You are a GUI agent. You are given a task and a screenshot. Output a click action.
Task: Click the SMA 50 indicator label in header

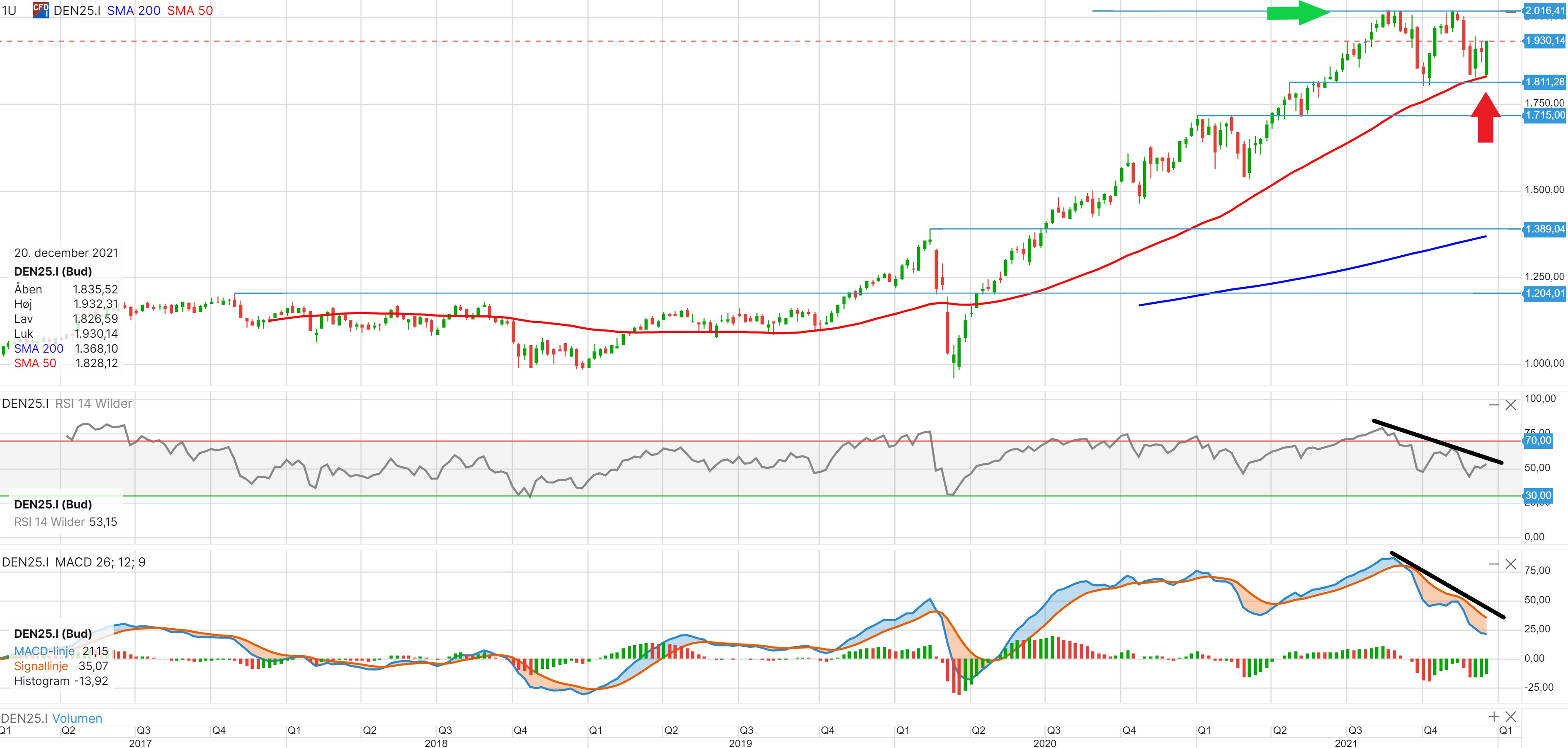190,10
